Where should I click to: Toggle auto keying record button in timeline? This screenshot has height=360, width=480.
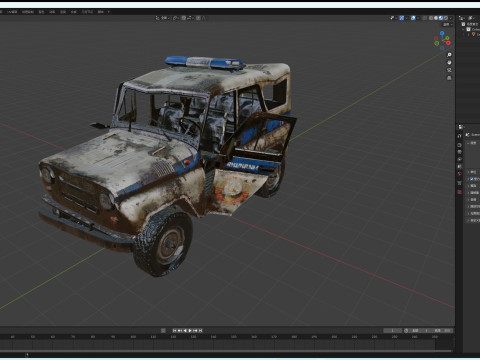pyautogui.click(x=163, y=331)
